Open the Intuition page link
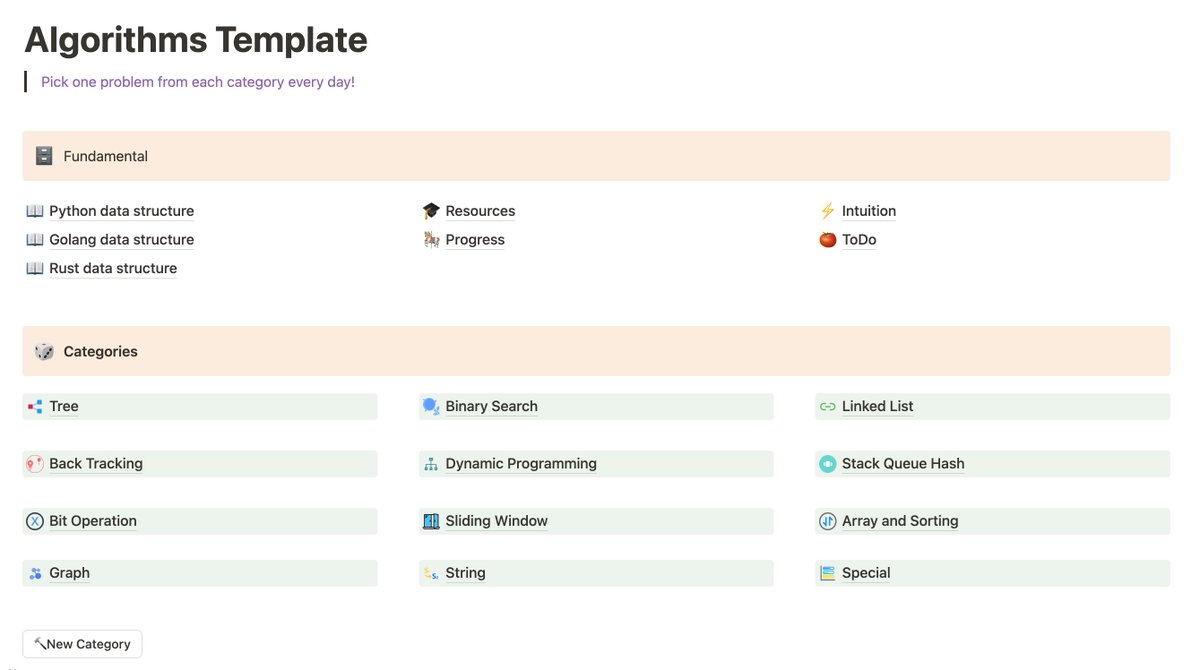The width and height of the screenshot is (1200, 670). click(x=869, y=211)
